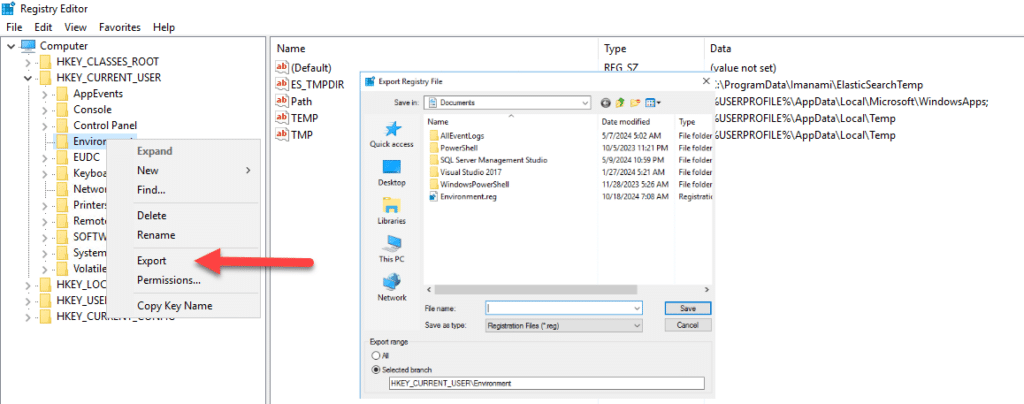This screenshot has width=1024, height=404.
Task: Click the Up One Level folder icon
Action: click(620, 102)
